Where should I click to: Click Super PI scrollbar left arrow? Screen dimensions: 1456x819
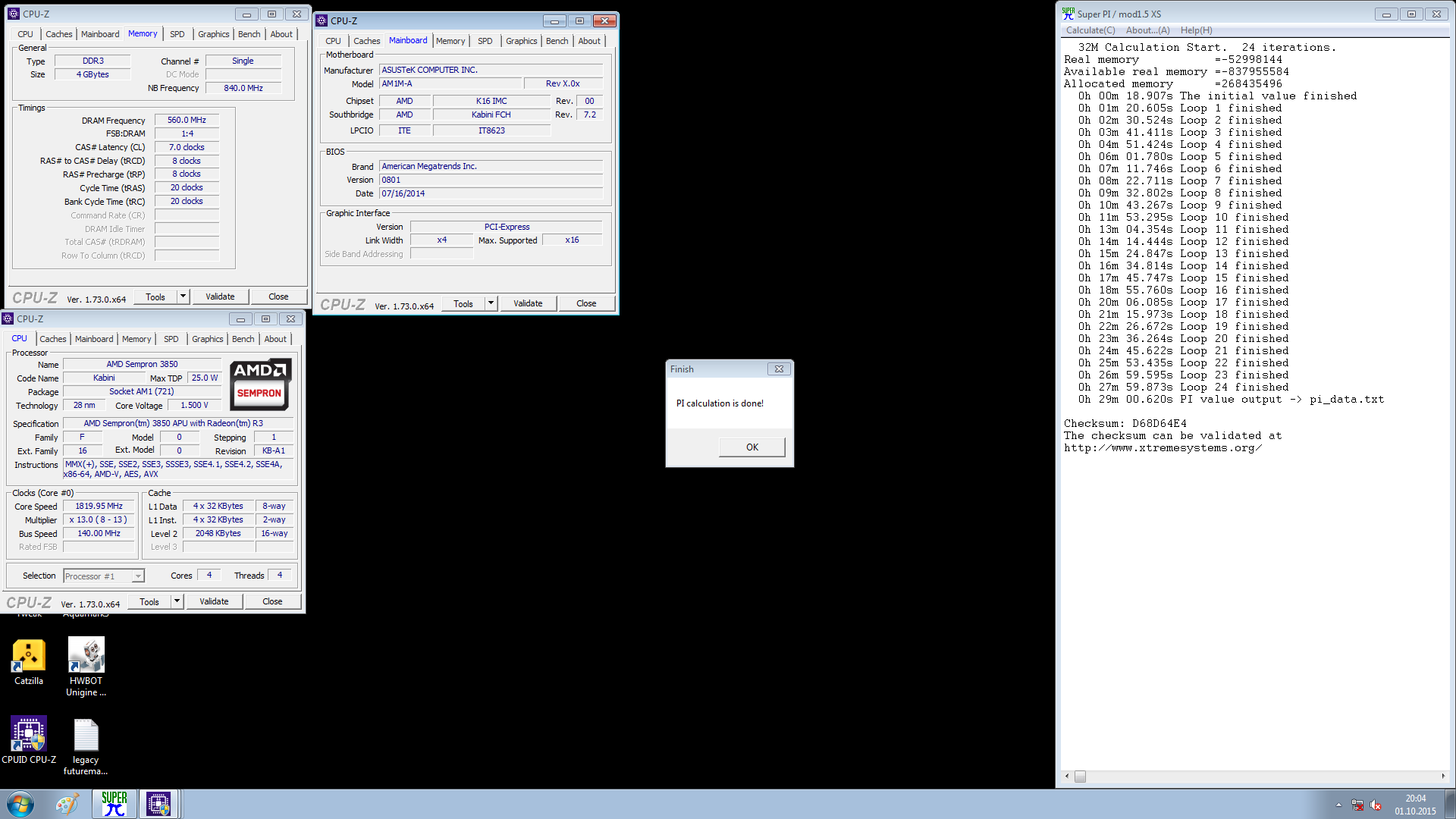pos(1067,776)
